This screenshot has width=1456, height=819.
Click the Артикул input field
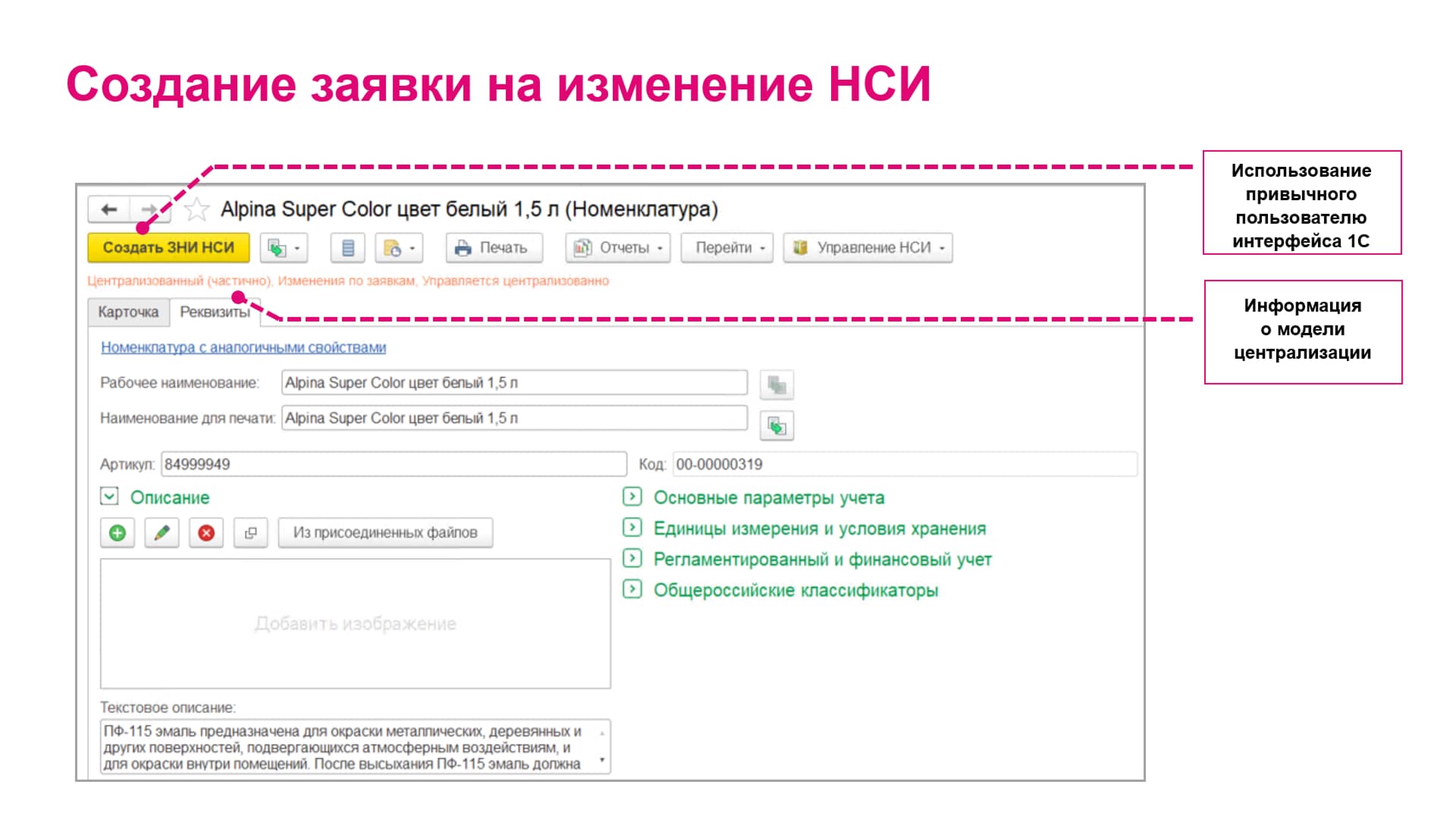[x=394, y=464]
